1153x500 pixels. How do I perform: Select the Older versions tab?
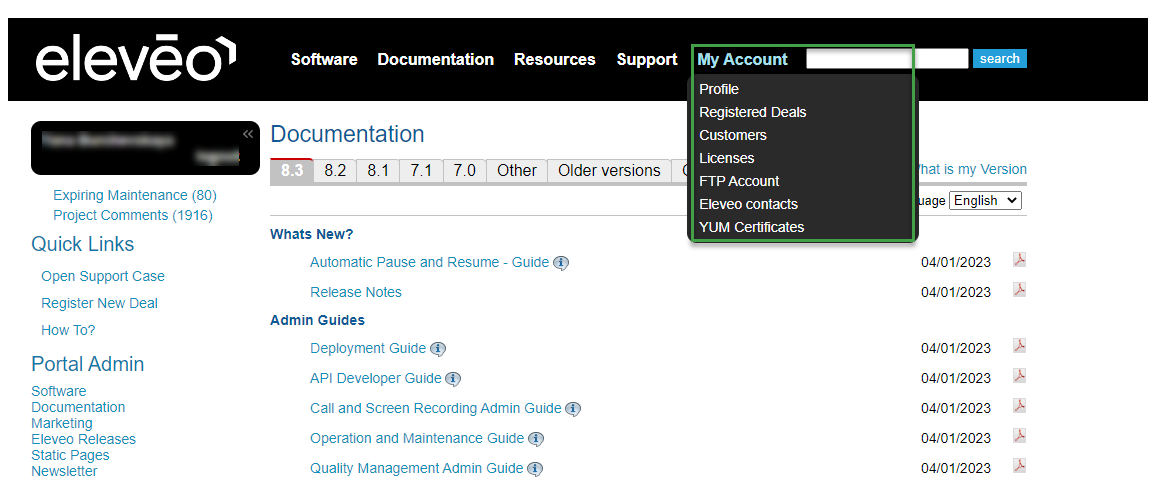click(x=609, y=170)
